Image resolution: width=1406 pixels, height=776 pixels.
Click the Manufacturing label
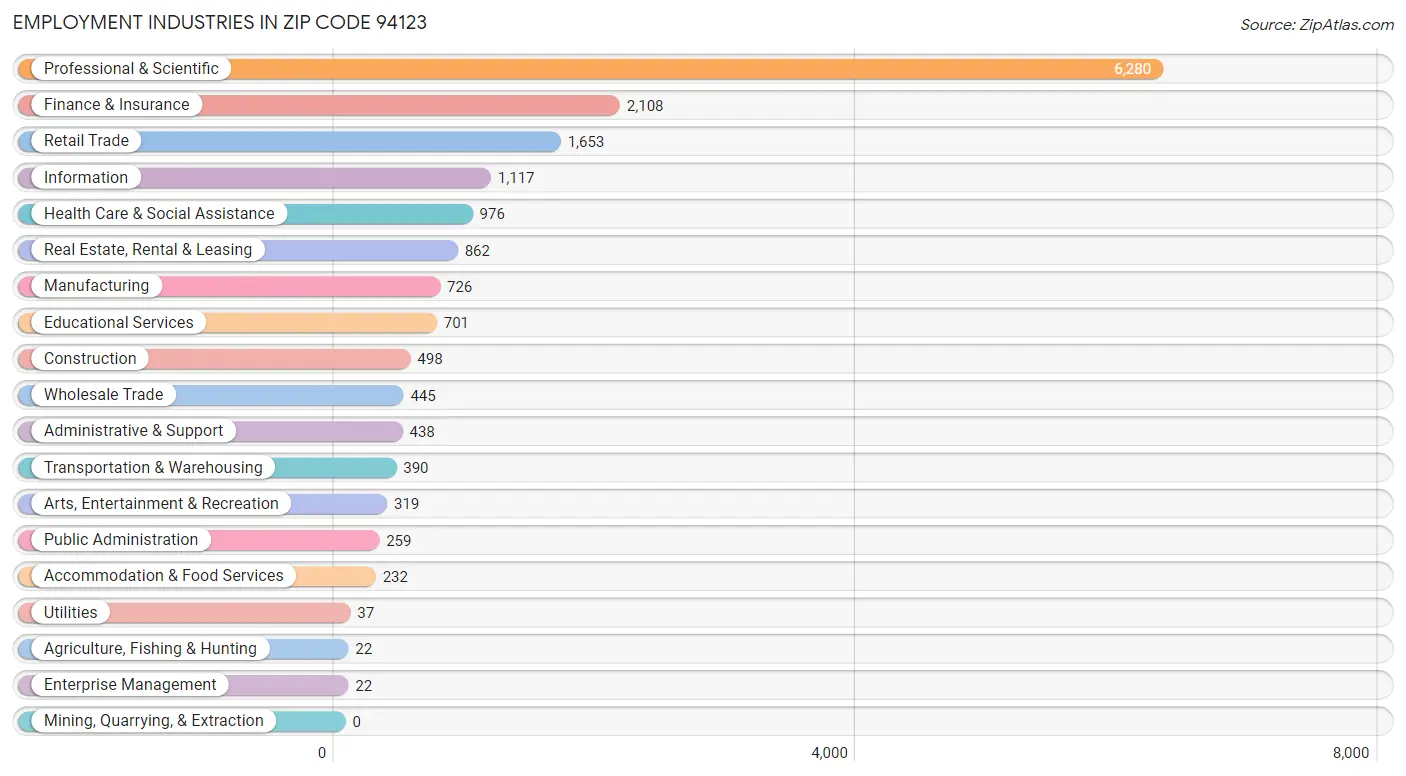[96, 286]
